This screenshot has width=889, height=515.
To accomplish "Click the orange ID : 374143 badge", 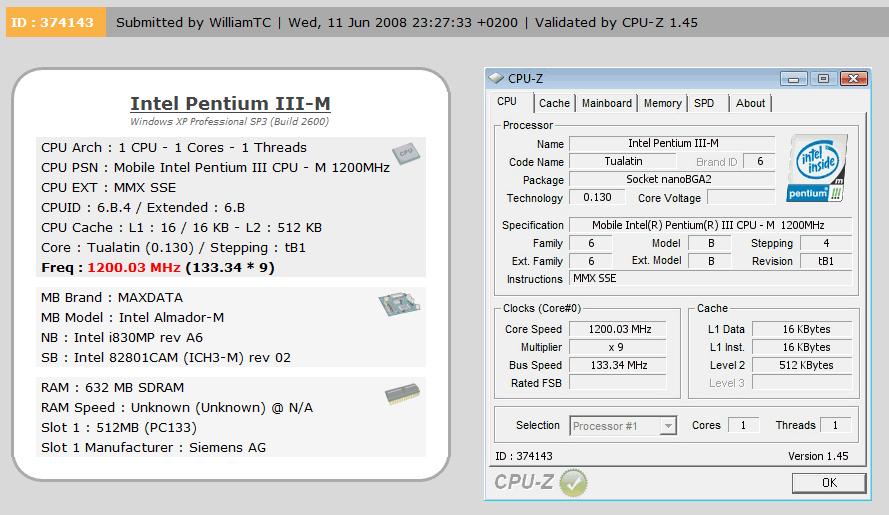I will pyautogui.click(x=56, y=22).
